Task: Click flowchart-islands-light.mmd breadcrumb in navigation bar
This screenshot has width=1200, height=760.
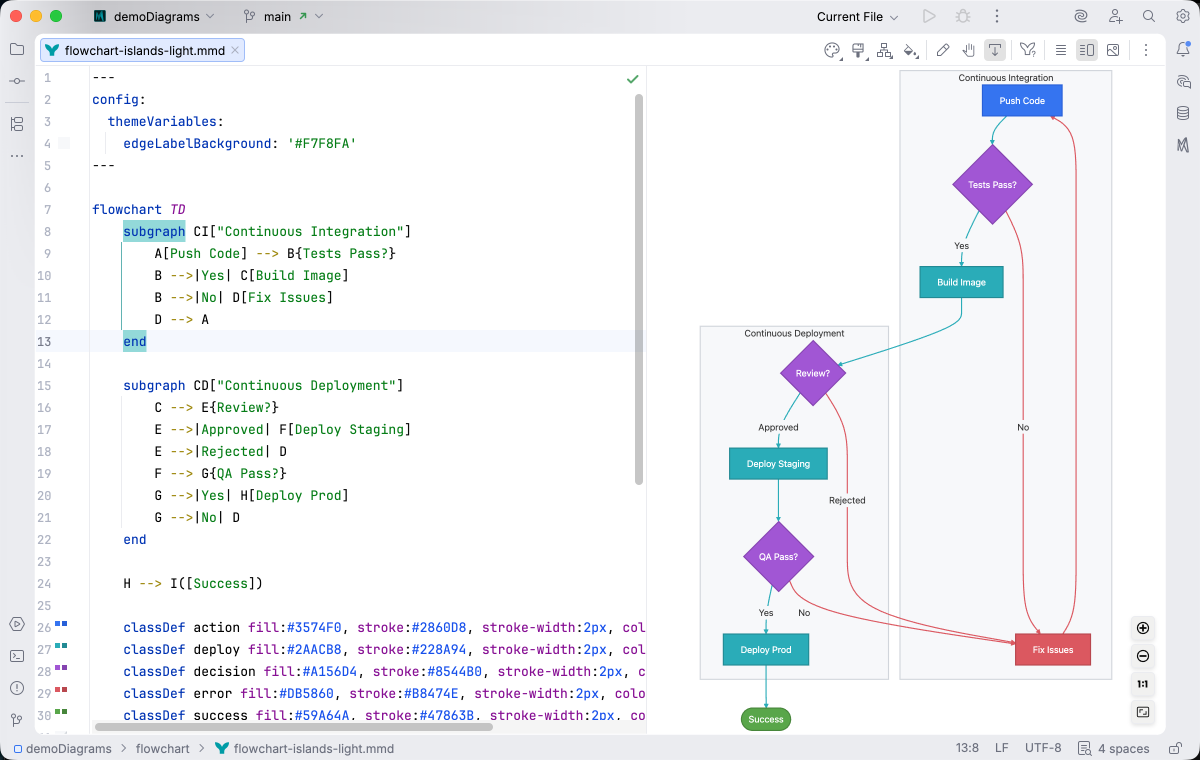Action: pyautogui.click(x=304, y=748)
